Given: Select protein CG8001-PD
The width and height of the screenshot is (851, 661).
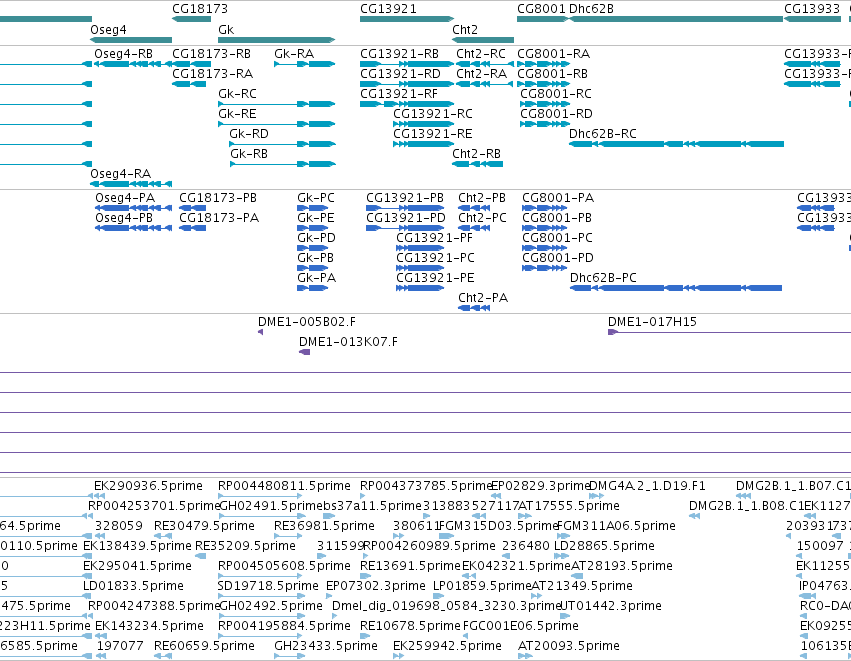Looking at the screenshot, I should [544, 268].
